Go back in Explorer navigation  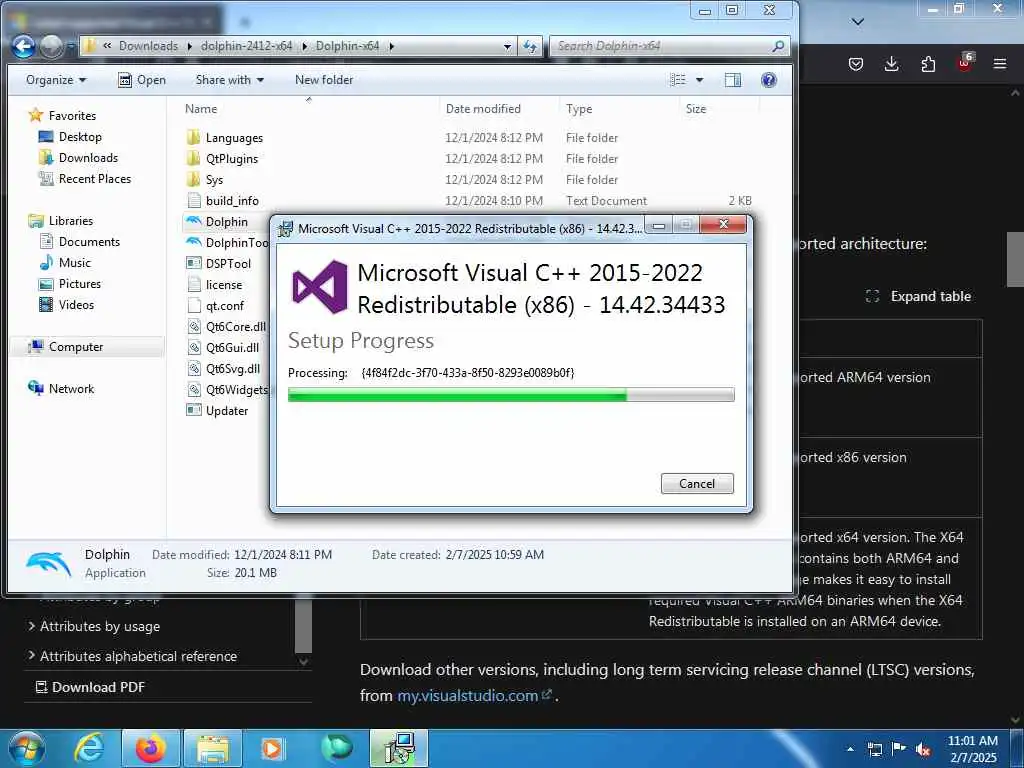pos(24,46)
